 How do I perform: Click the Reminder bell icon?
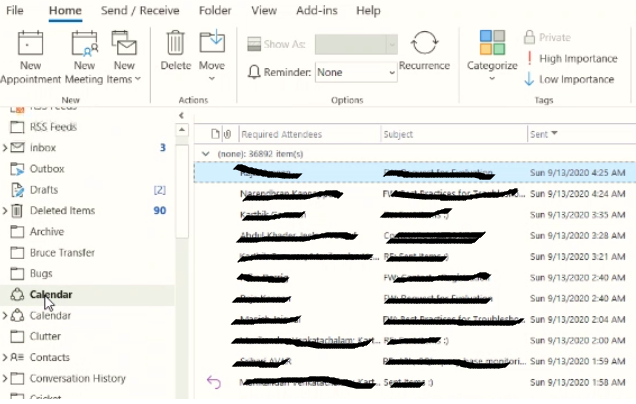pyautogui.click(x=254, y=72)
